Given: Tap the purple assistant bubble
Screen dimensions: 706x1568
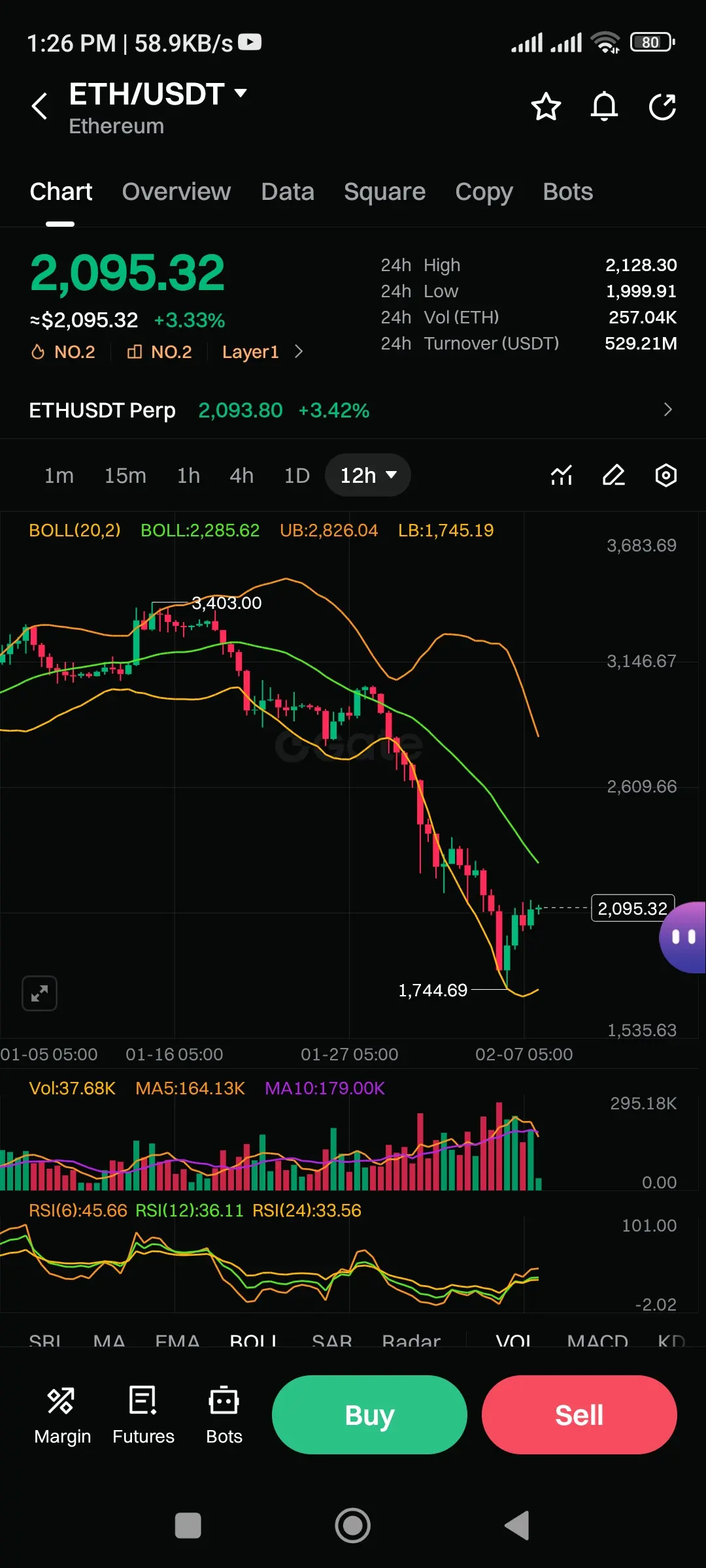Looking at the screenshot, I should point(682,938).
